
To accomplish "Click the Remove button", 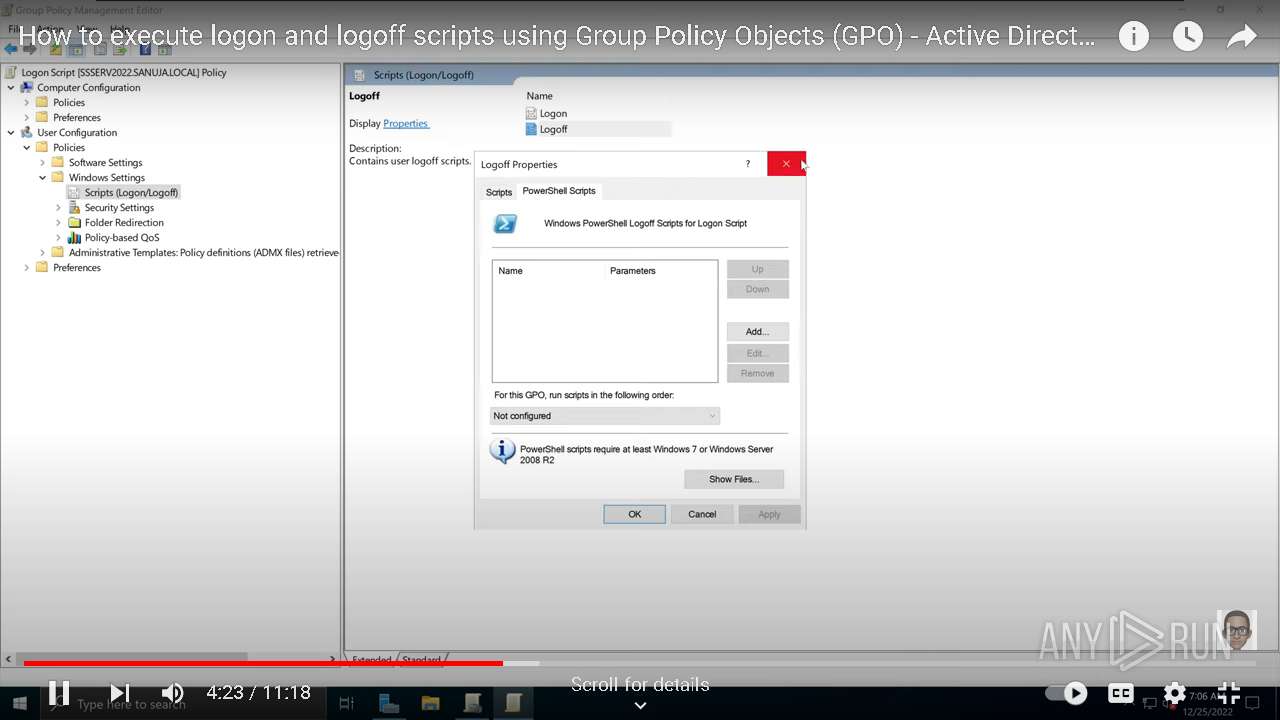I will click(x=757, y=373).
